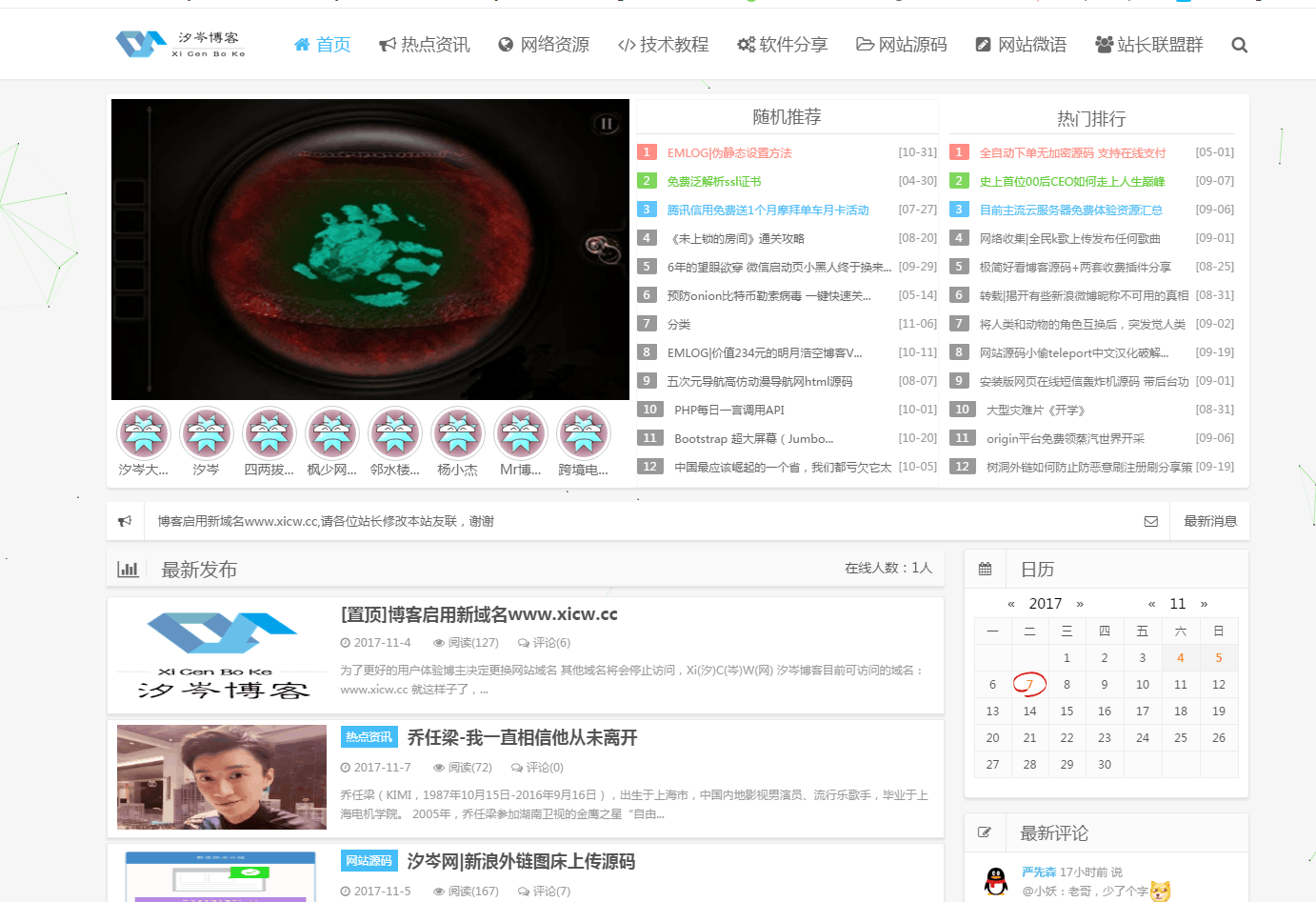Advance calendar to the next month
1316x902 pixels.
(x=1204, y=604)
